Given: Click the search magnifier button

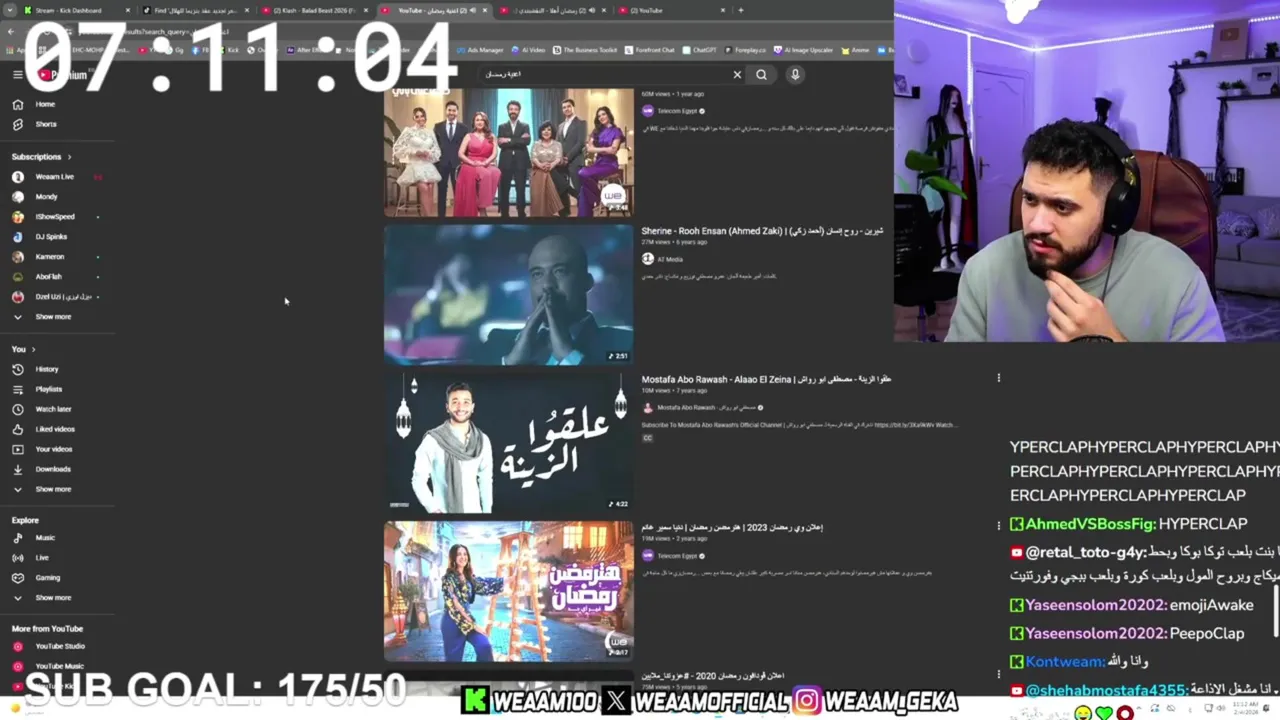Looking at the screenshot, I should (762, 74).
